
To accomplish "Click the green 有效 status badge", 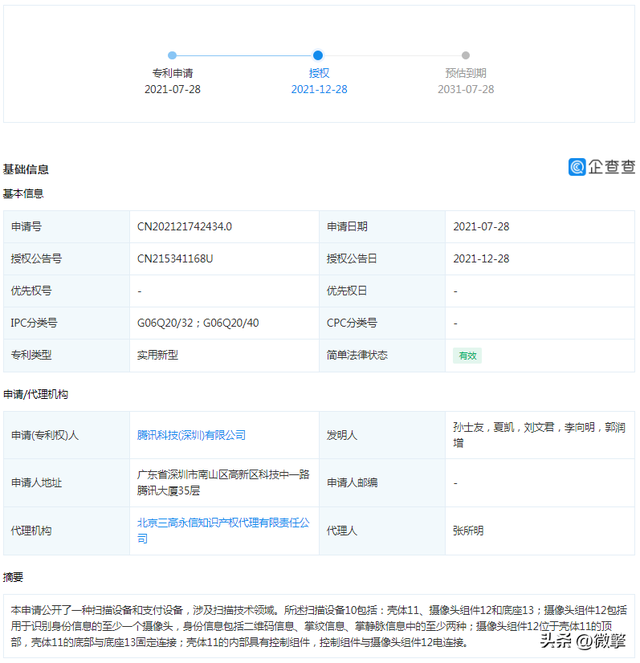I will pyautogui.click(x=467, y=356).
